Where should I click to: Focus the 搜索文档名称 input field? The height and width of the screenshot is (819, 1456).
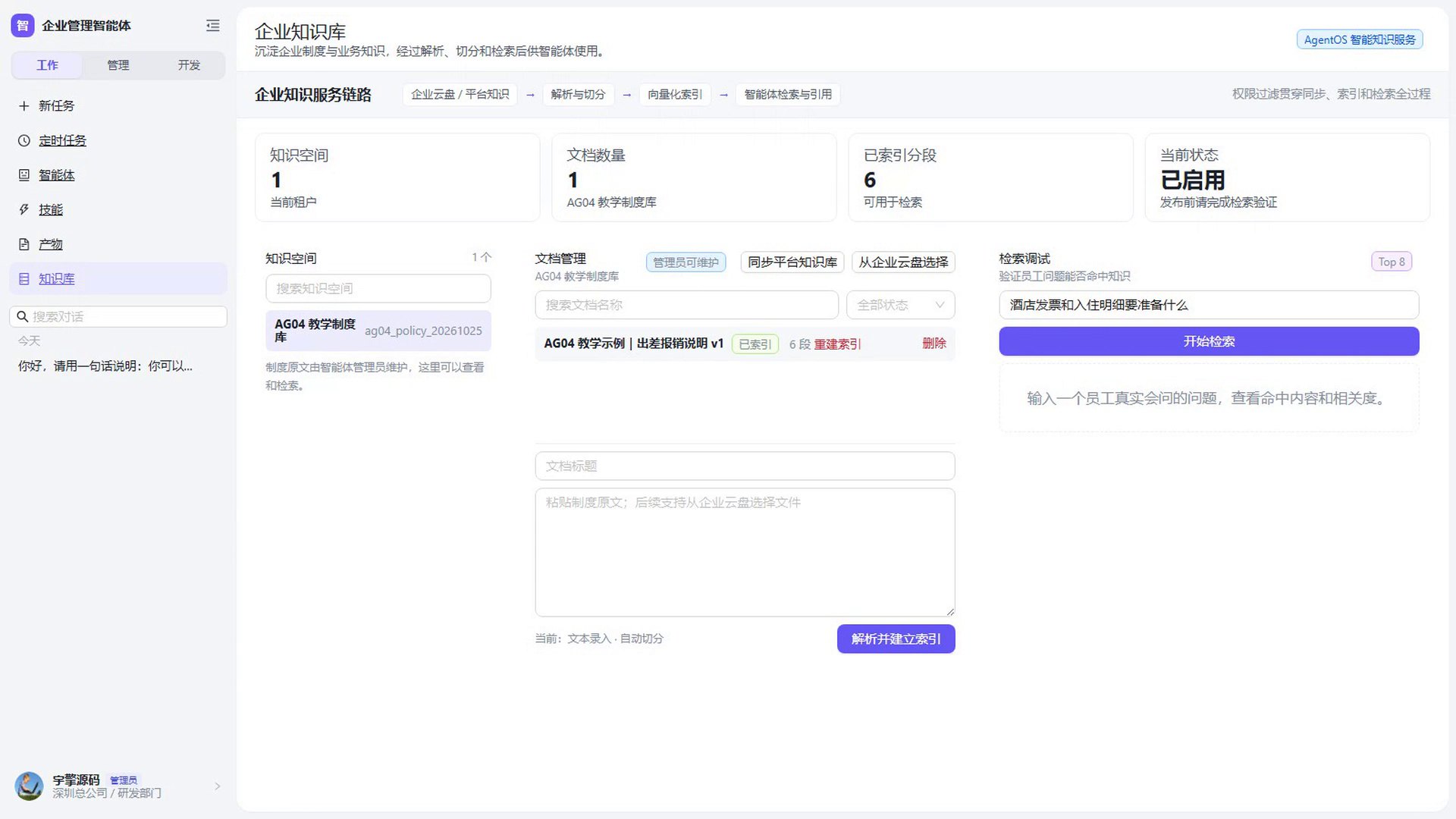pyautogui.click(x=687, y=305)
